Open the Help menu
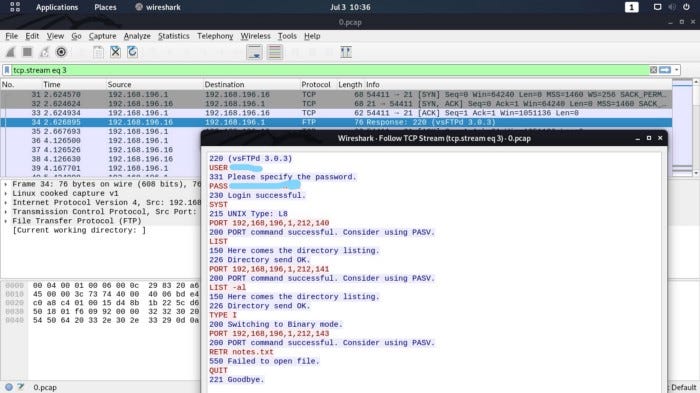 coord(312,36)
